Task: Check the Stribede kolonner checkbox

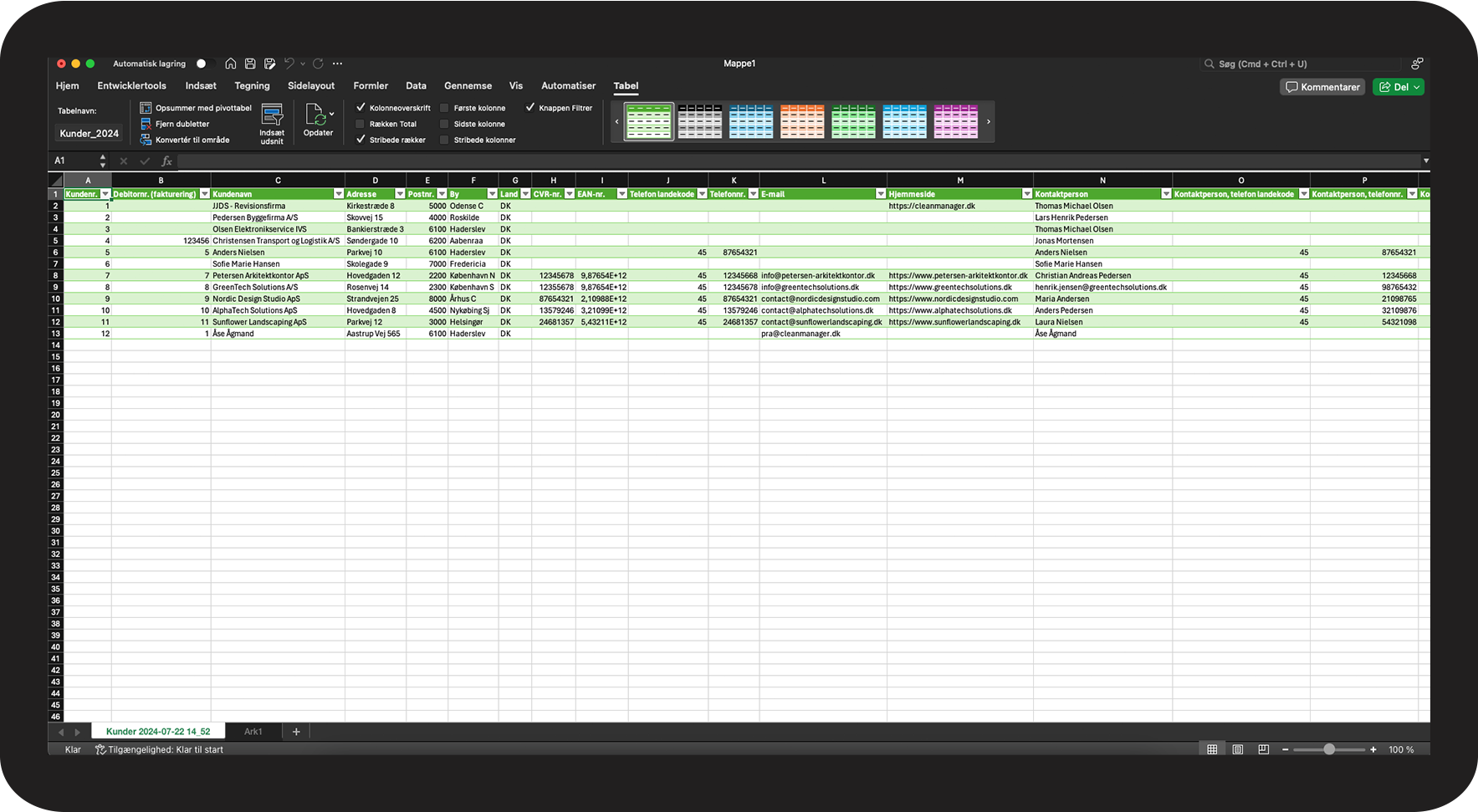Action: (x=445, y=140)
